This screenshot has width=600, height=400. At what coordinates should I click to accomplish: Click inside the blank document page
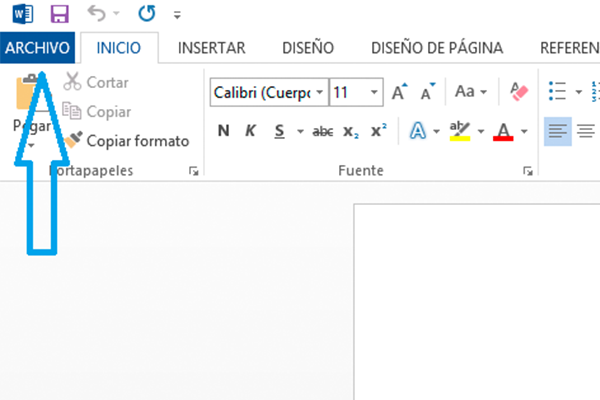tap(477, 302)
